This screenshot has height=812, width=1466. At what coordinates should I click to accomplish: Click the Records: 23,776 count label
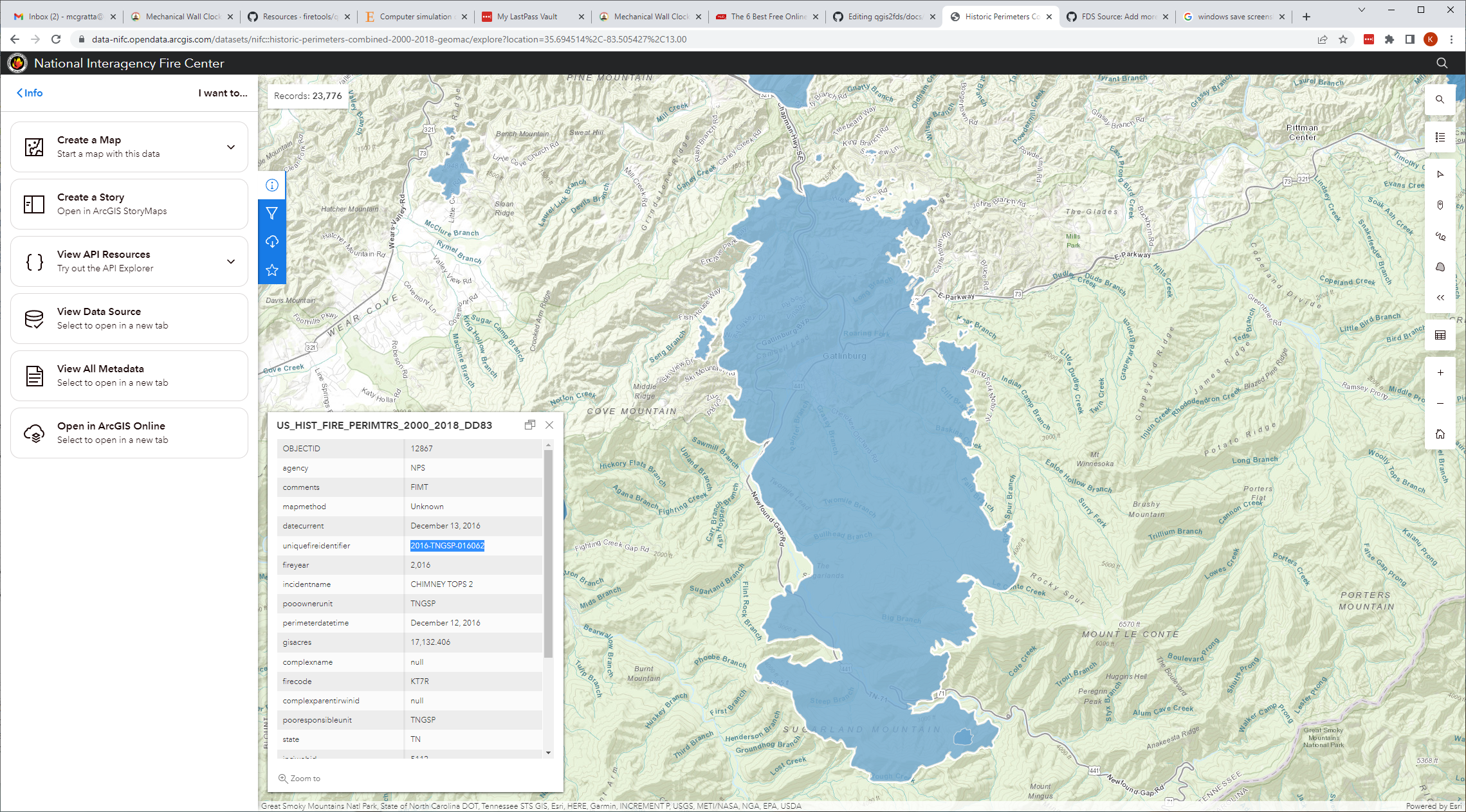click(307, 96)
